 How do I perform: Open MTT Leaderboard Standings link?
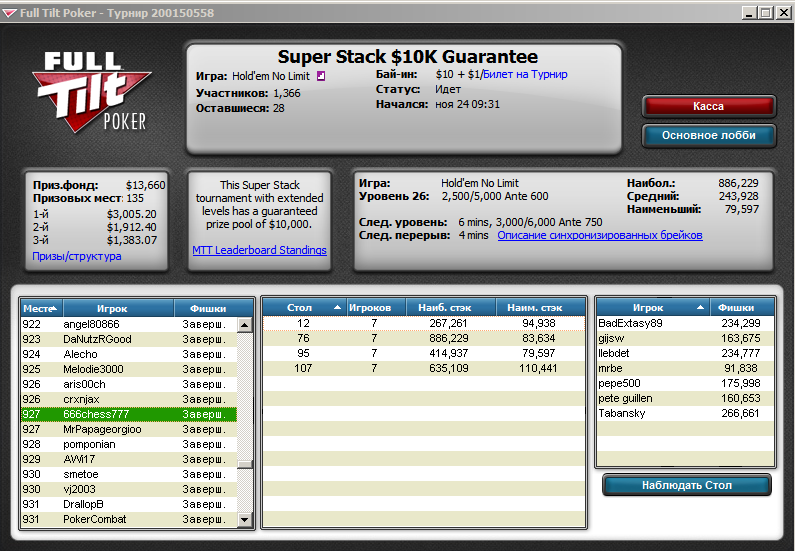pos(259,250)
